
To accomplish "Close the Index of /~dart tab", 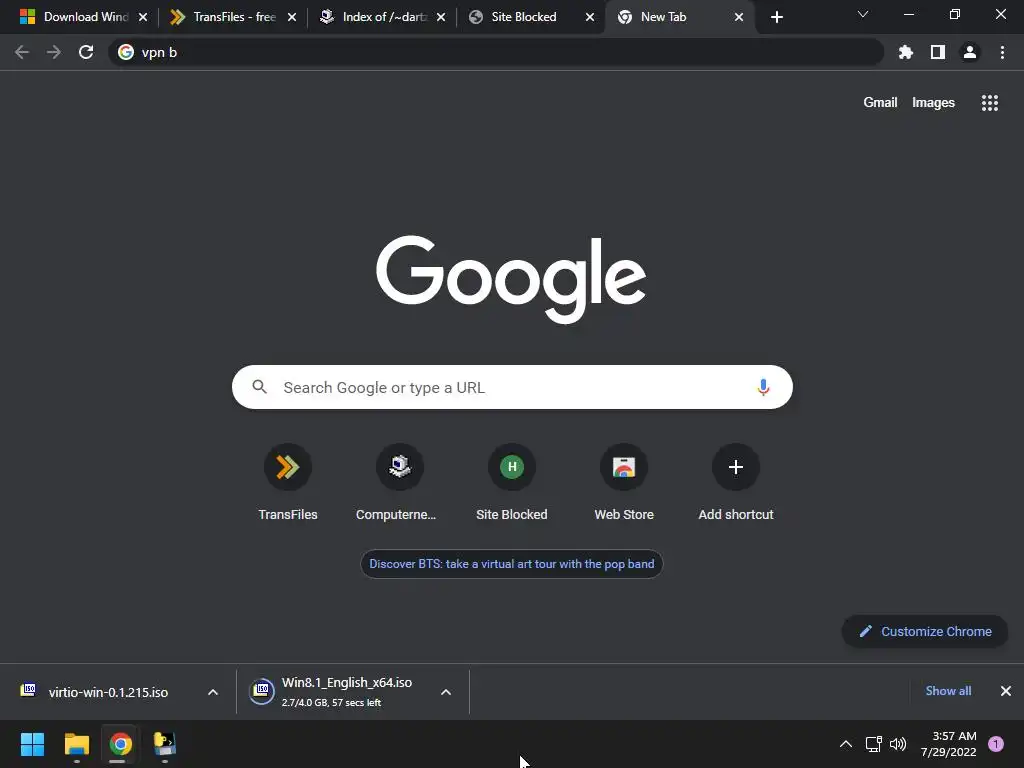I will click(441, 17).
